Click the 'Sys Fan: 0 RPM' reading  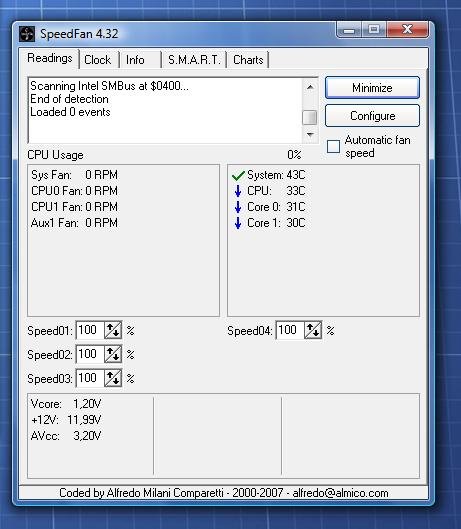tap(74, 175)
